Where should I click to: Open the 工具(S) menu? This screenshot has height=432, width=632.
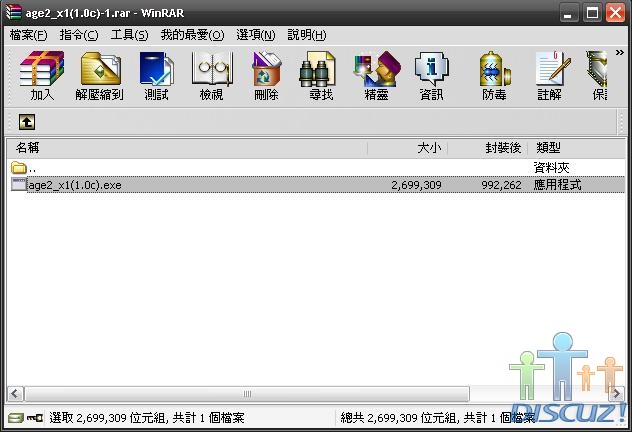click(x=129, y=35)
